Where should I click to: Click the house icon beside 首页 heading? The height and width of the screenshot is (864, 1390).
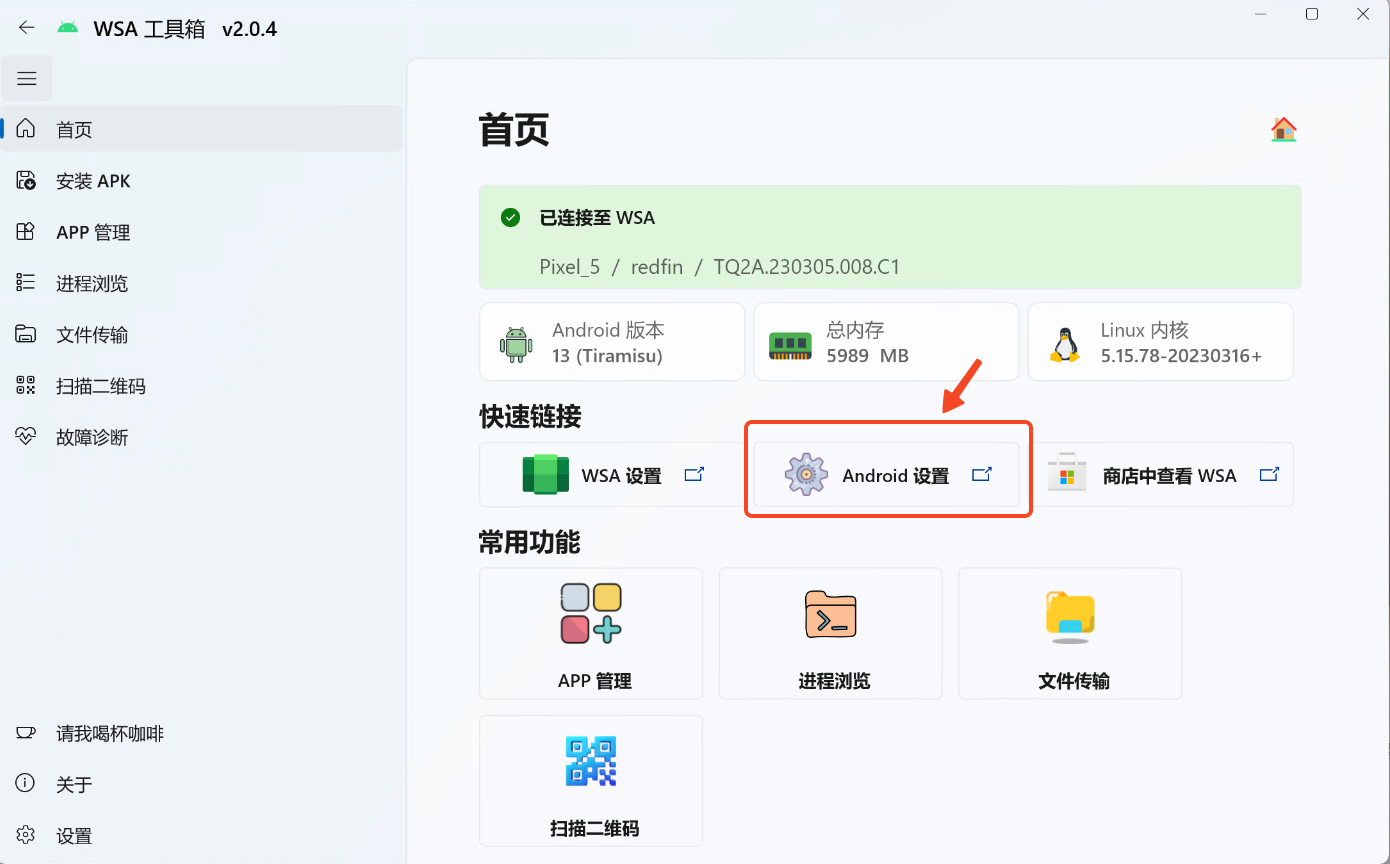click(1283, 130)
